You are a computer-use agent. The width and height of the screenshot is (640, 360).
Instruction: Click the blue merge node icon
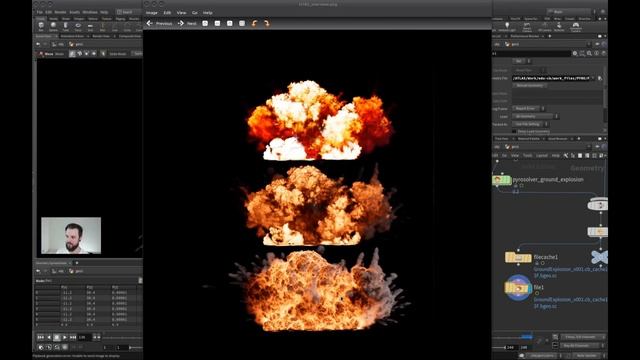click(x=600, y=257)
